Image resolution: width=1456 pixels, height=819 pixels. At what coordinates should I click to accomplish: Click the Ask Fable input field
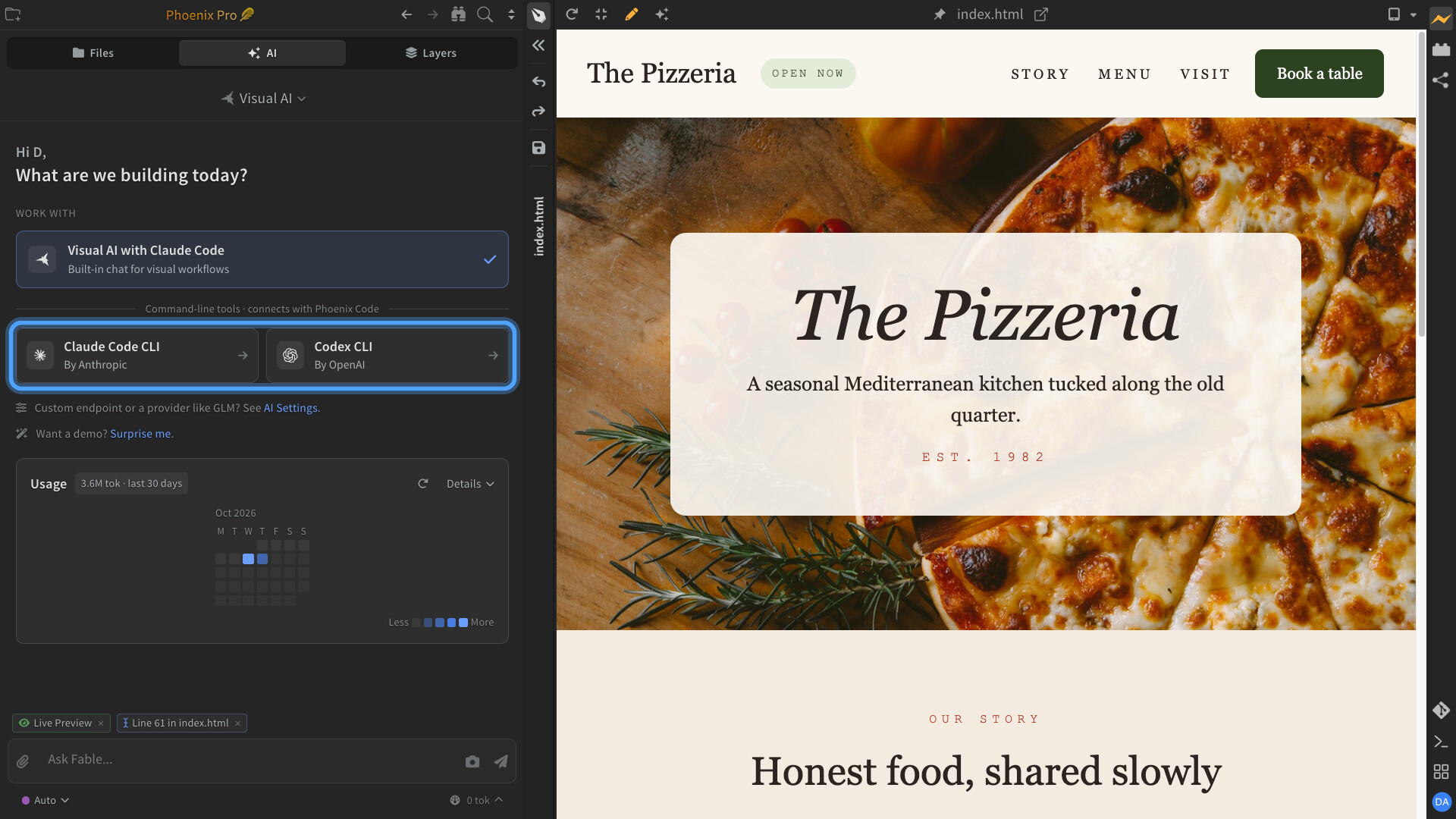250,760
